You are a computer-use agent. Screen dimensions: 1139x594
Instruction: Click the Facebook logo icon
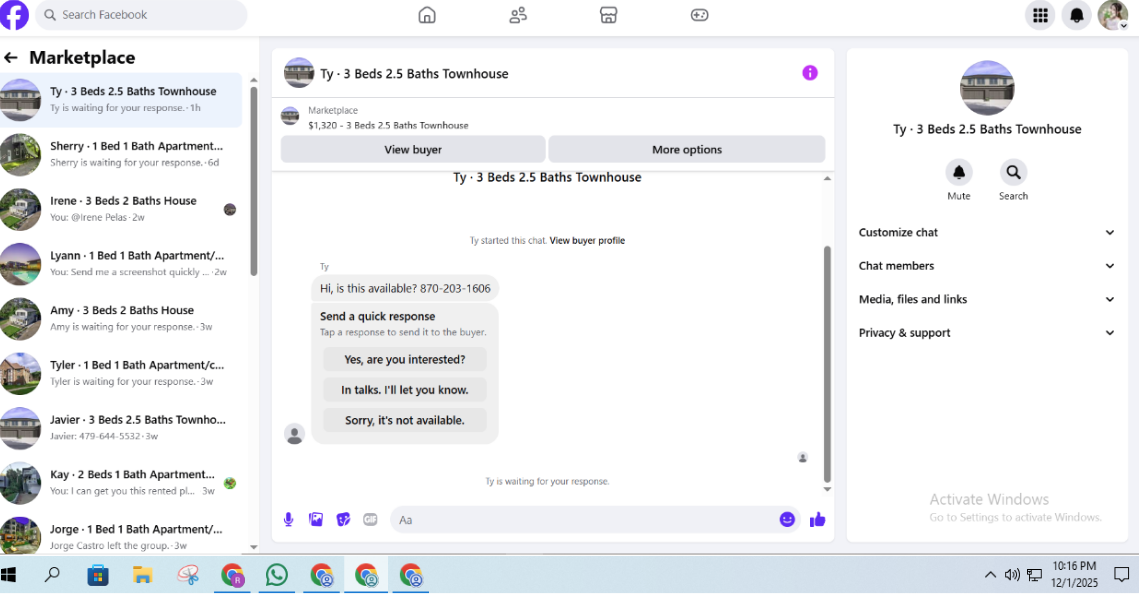14,15
